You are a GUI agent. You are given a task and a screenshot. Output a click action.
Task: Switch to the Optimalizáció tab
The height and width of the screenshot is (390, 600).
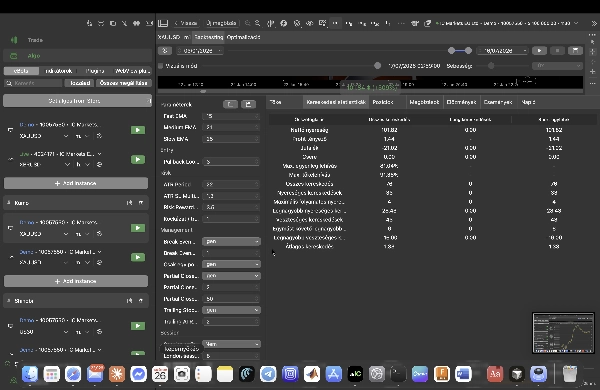click(243, 37)
